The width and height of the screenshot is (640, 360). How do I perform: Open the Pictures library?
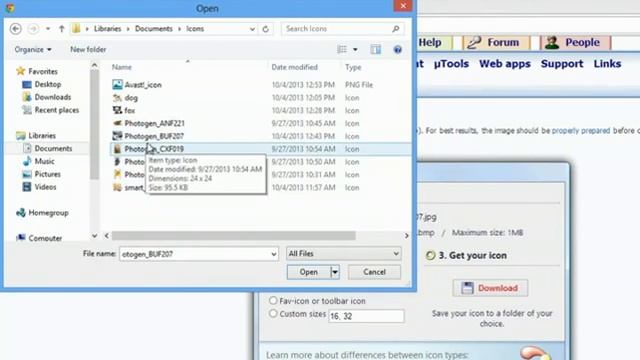[x=47, y=174]
